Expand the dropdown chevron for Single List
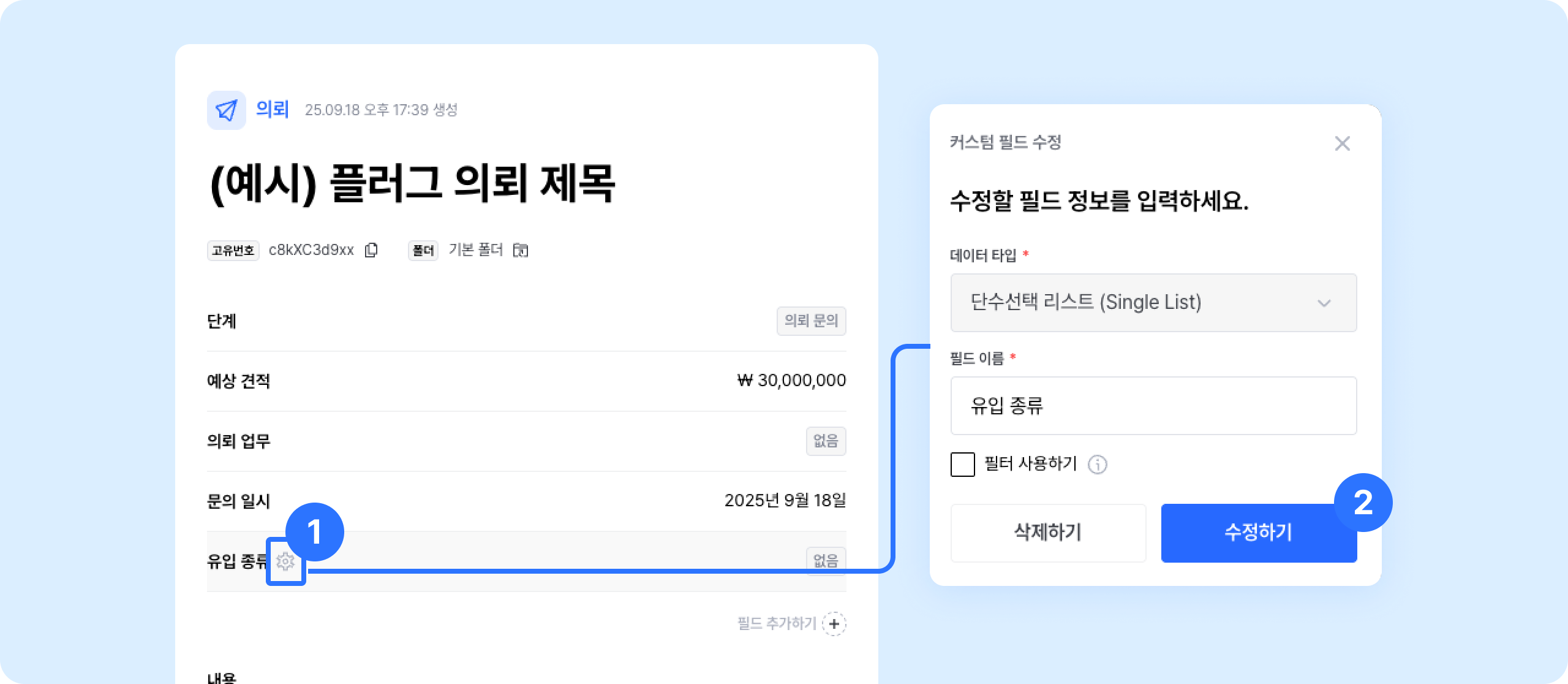The height and width of the screenshot is (684, 1568). click(1324, 303)
